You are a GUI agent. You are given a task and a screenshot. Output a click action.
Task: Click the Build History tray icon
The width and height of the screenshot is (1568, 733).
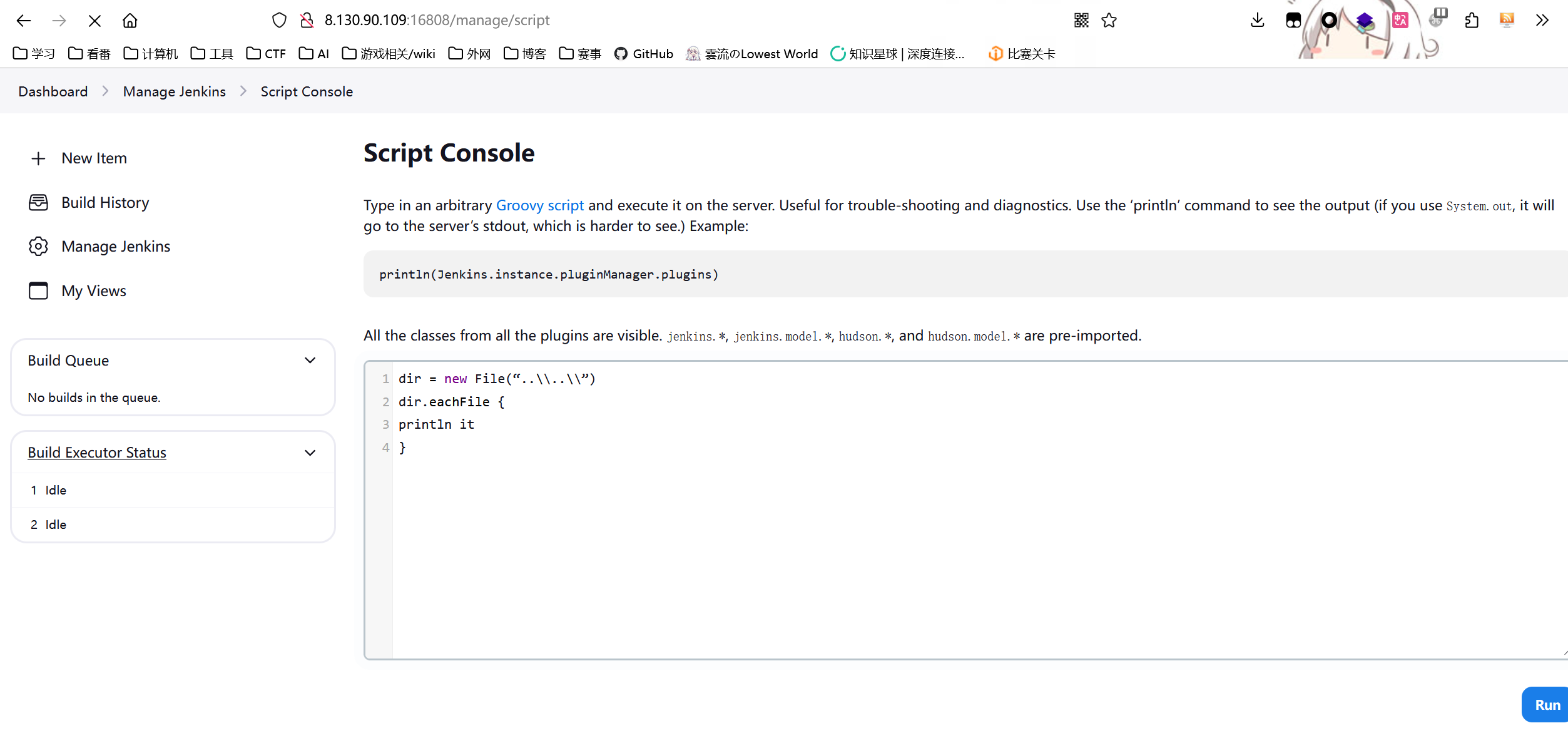[x=38, y=202]
